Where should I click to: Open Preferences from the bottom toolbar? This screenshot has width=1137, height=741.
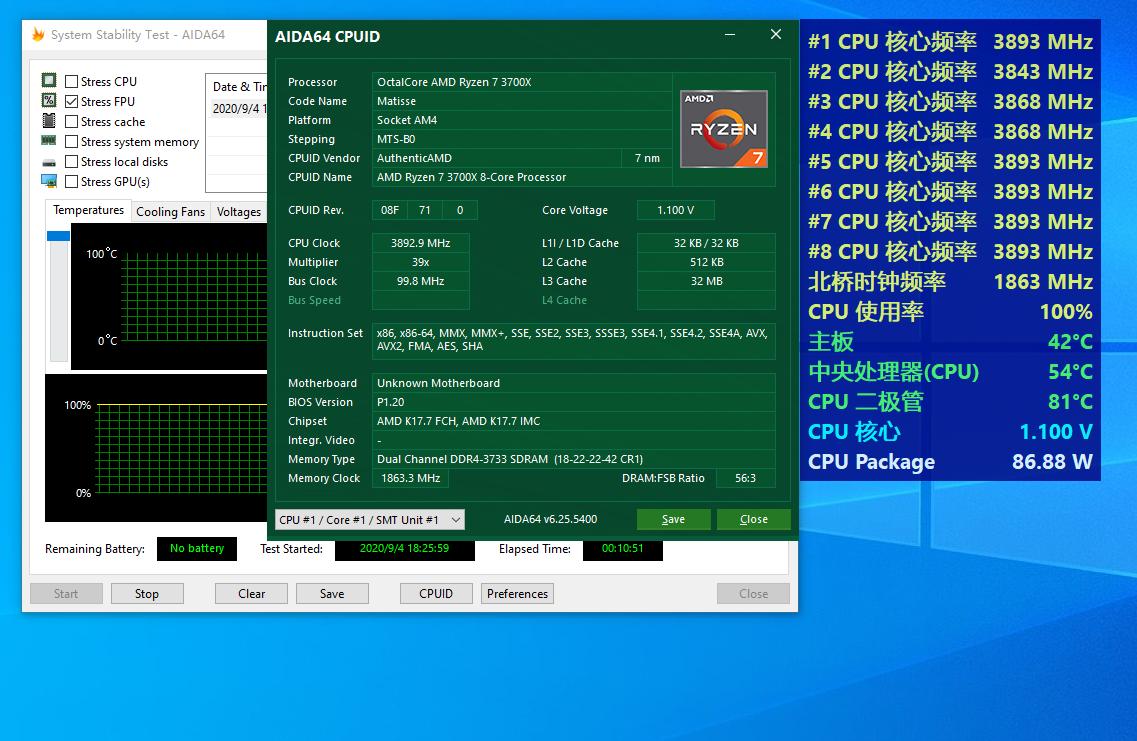click(517, 593)
